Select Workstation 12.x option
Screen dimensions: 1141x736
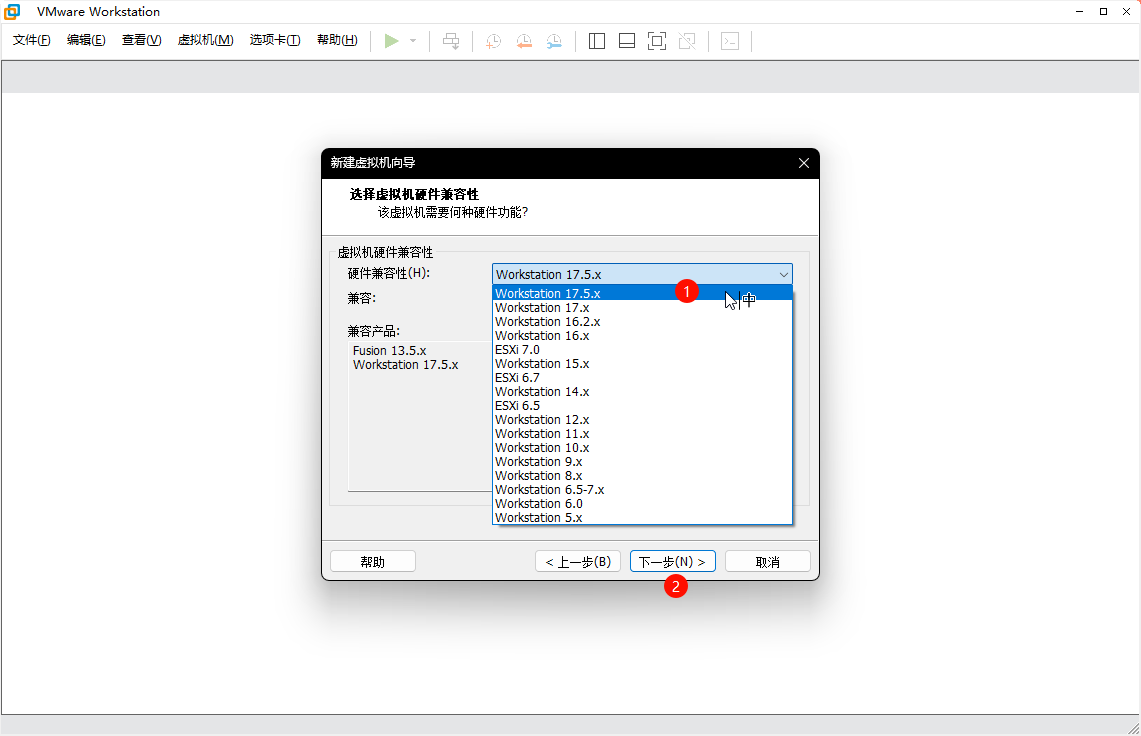pos(642,420)
